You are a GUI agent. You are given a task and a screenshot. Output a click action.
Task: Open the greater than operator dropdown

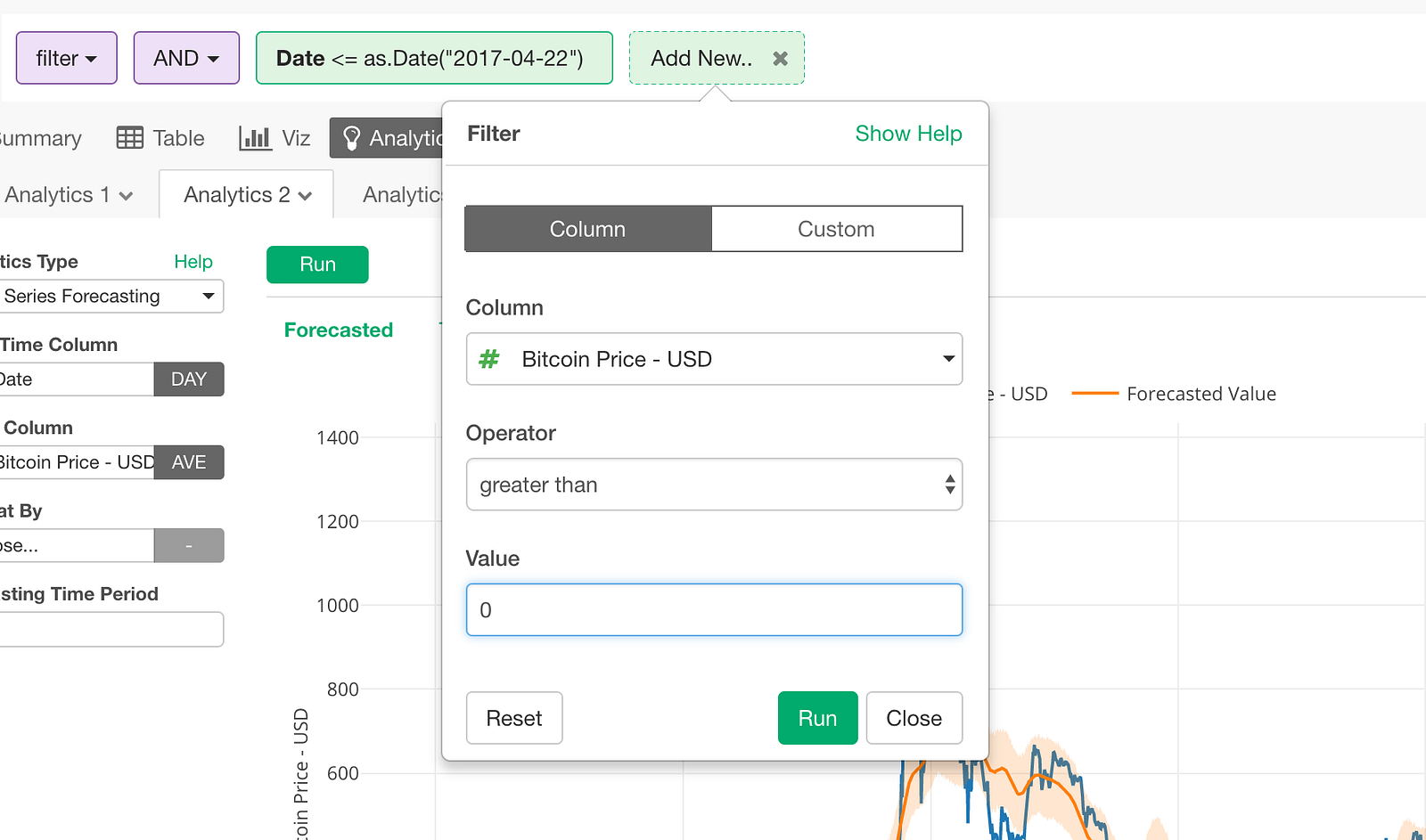click(x=714, y=485)
